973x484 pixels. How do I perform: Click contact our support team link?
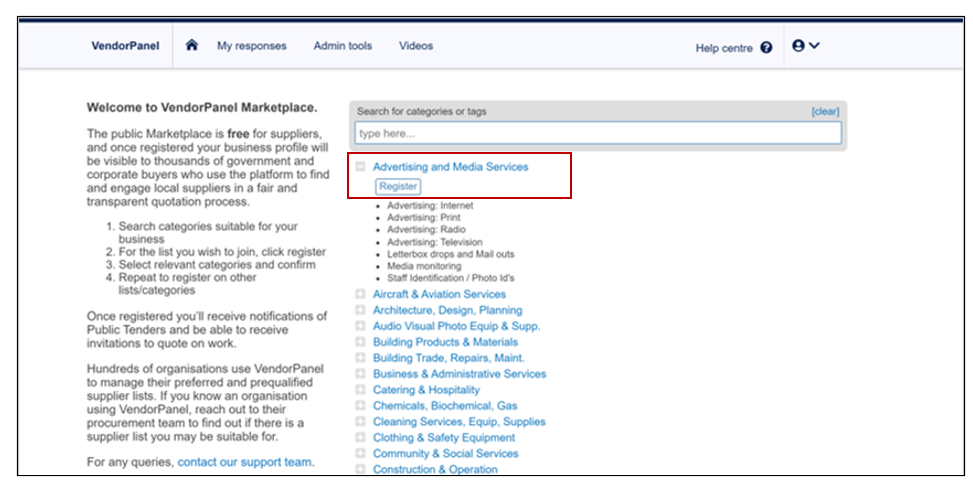tap(244, 462)
